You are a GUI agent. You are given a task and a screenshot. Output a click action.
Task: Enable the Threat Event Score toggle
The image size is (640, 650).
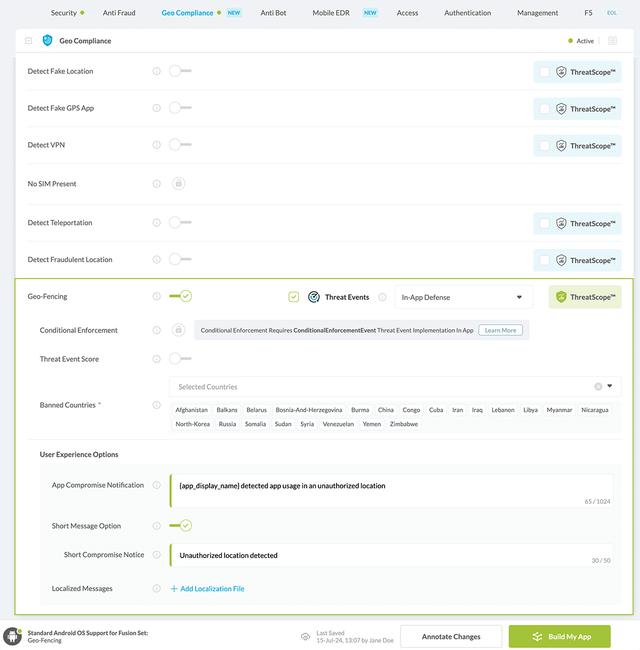pyautogui.click(x=179, y=358)
